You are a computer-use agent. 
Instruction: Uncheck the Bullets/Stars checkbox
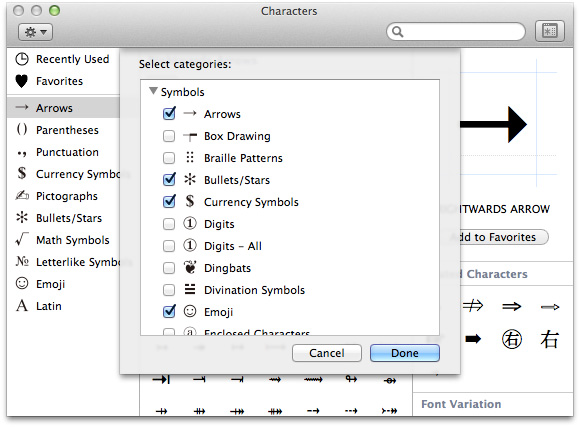point(169,179)
